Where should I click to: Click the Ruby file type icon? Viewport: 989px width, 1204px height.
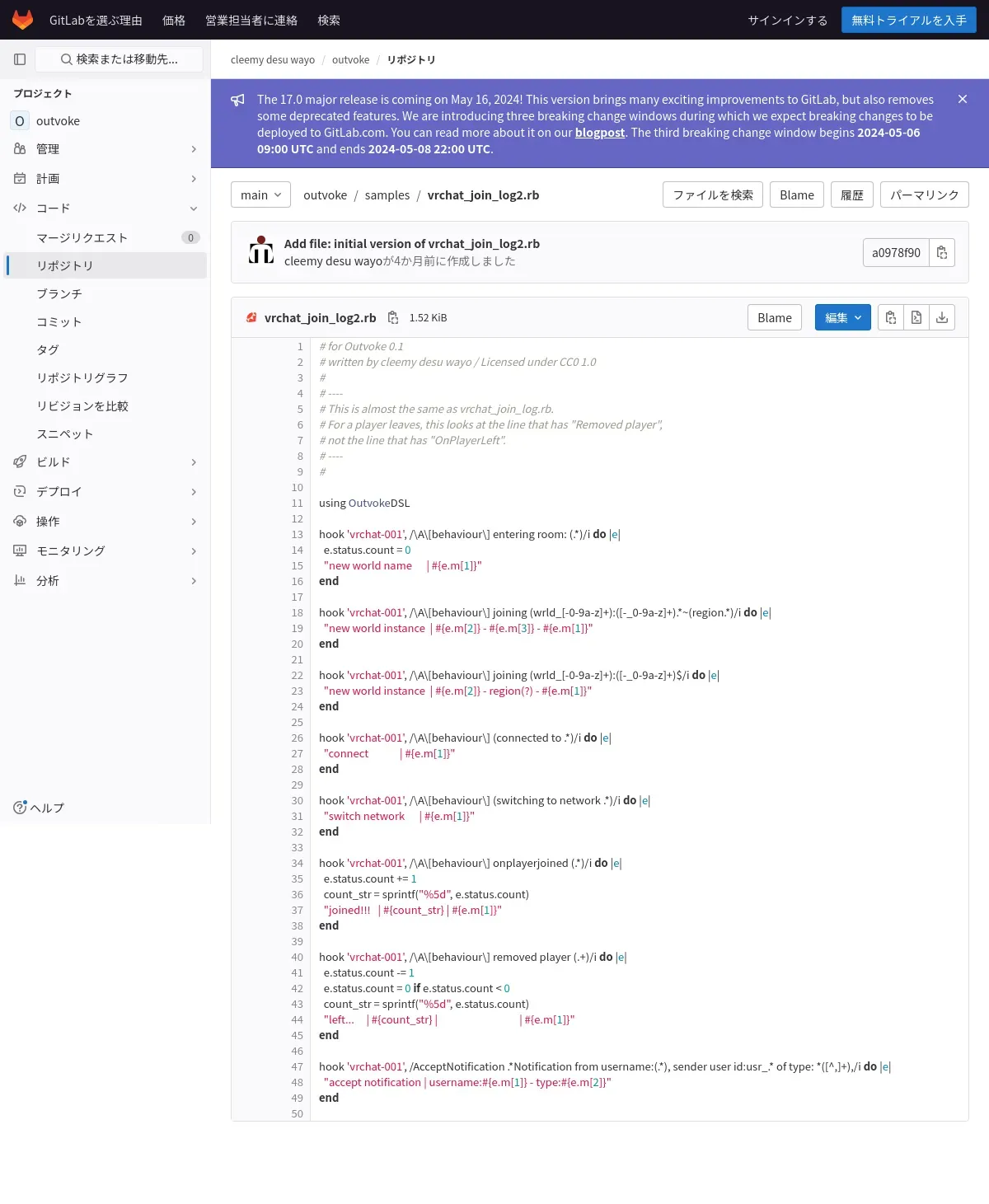click(x=251, y=317)
